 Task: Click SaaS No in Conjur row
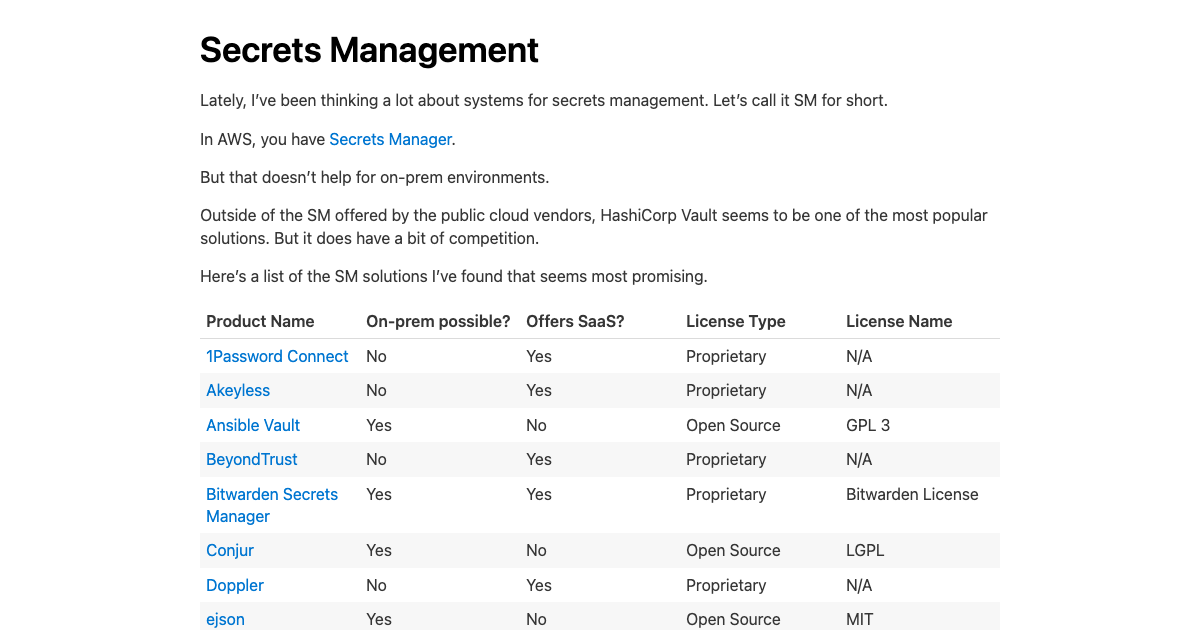pyautogui.click(x=536, y=550)
